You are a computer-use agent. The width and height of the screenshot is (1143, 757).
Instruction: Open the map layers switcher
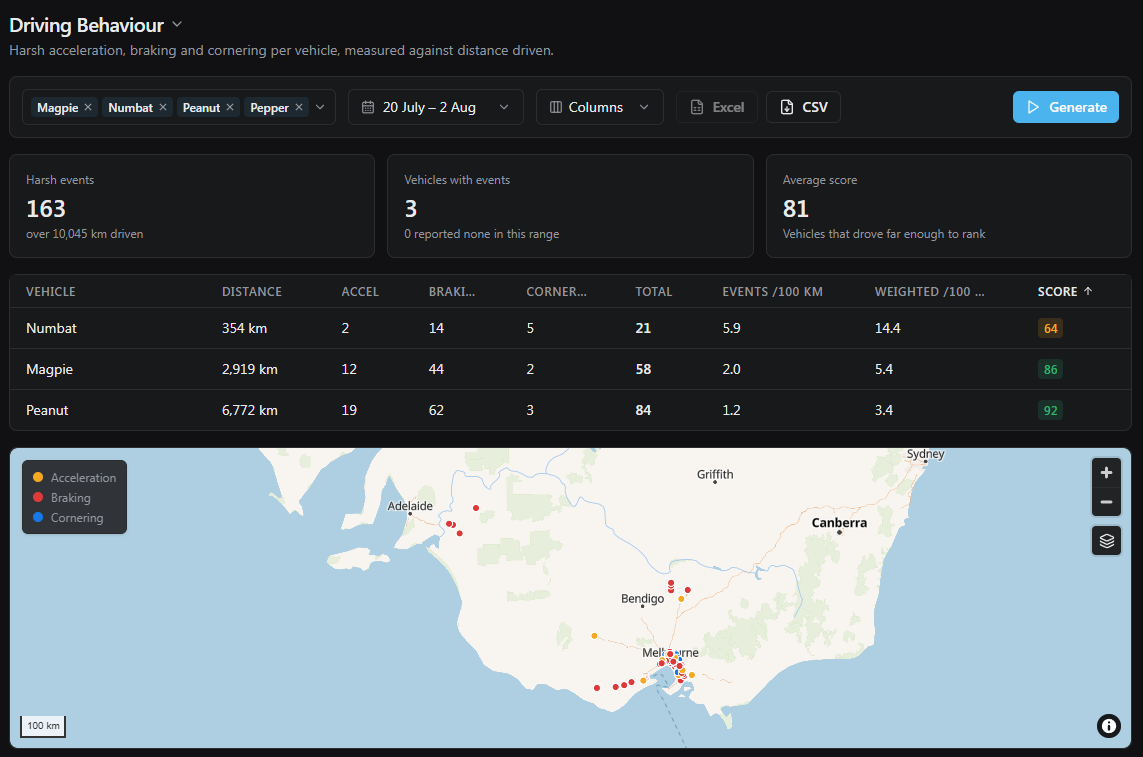tap(1107, 540)
